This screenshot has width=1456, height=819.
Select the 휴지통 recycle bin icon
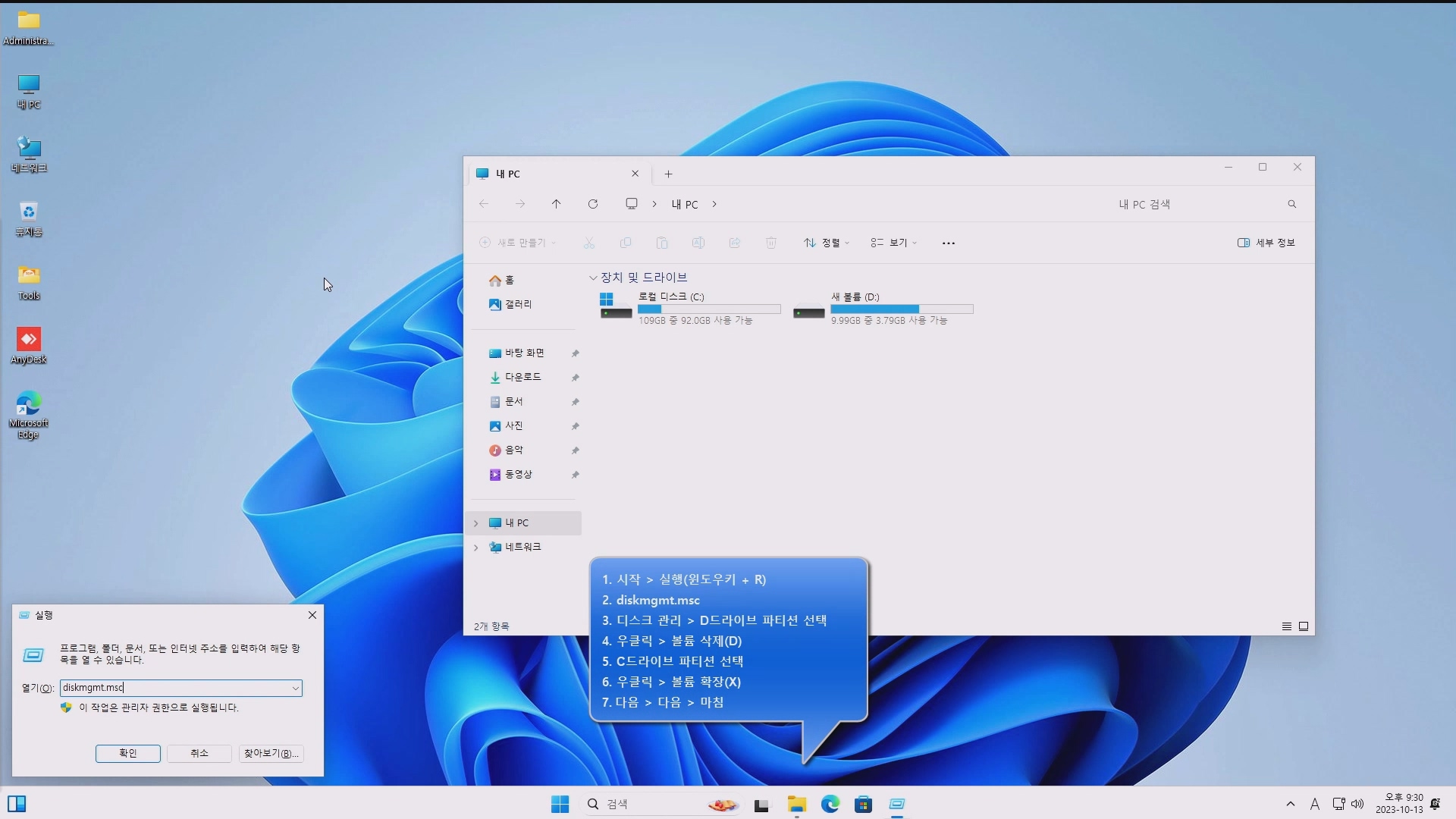28,219
